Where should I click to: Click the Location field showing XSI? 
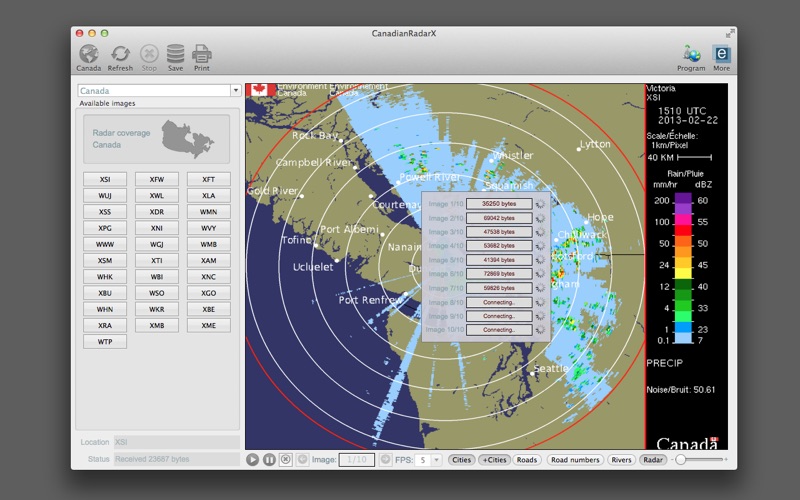pyautogui.click(x=177, y=442)
